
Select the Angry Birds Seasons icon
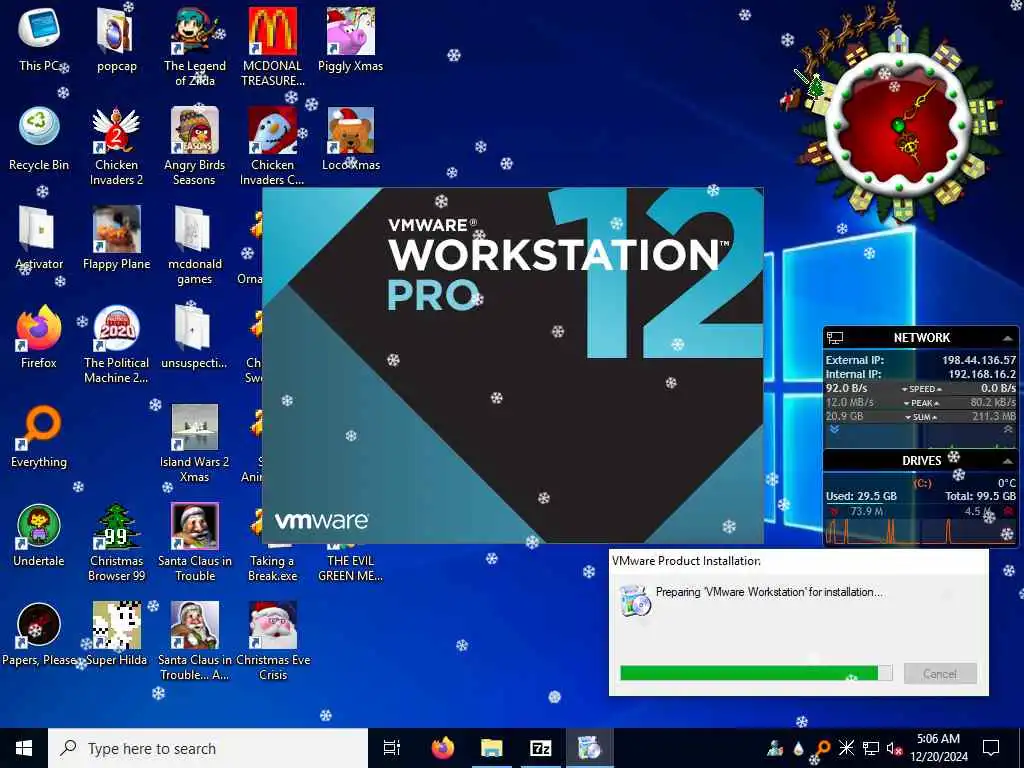click(195, 146)
